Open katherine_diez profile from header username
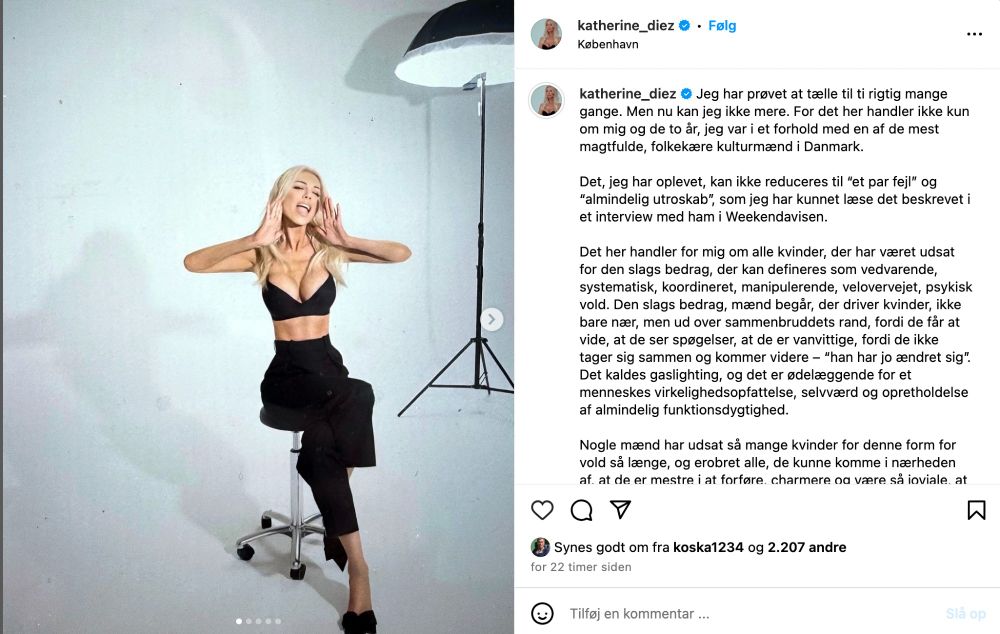Image resolution: width=1000 pixels, height=634 pixels. click(x=626, y=26)
